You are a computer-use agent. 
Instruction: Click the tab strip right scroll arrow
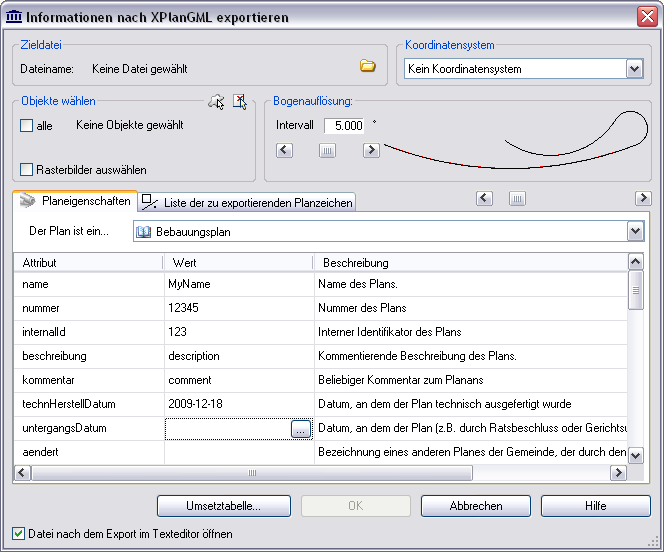click(x=643, y=198)
